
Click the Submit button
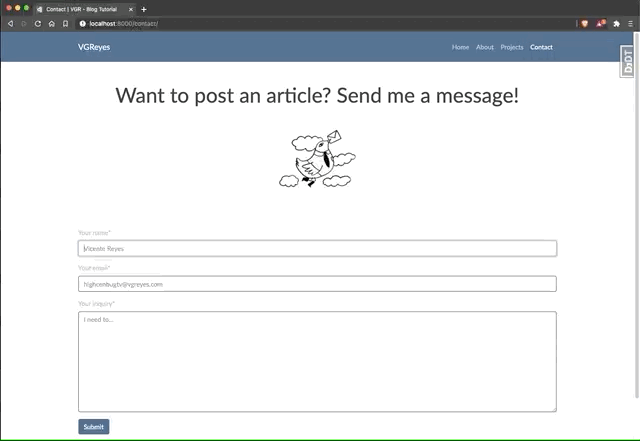[93, 427]
